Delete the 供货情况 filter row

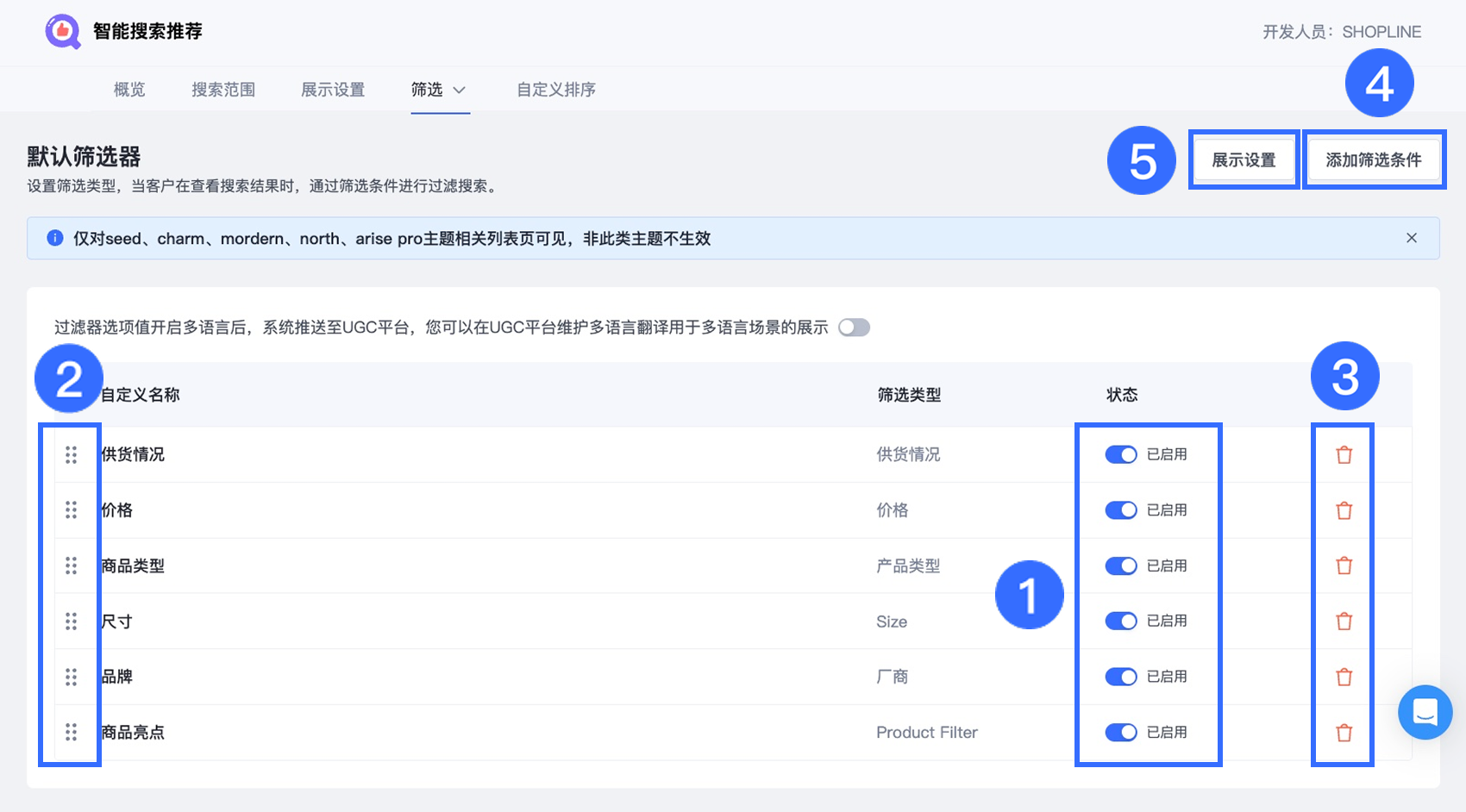pyautogui.click(x=1344, y=455)
